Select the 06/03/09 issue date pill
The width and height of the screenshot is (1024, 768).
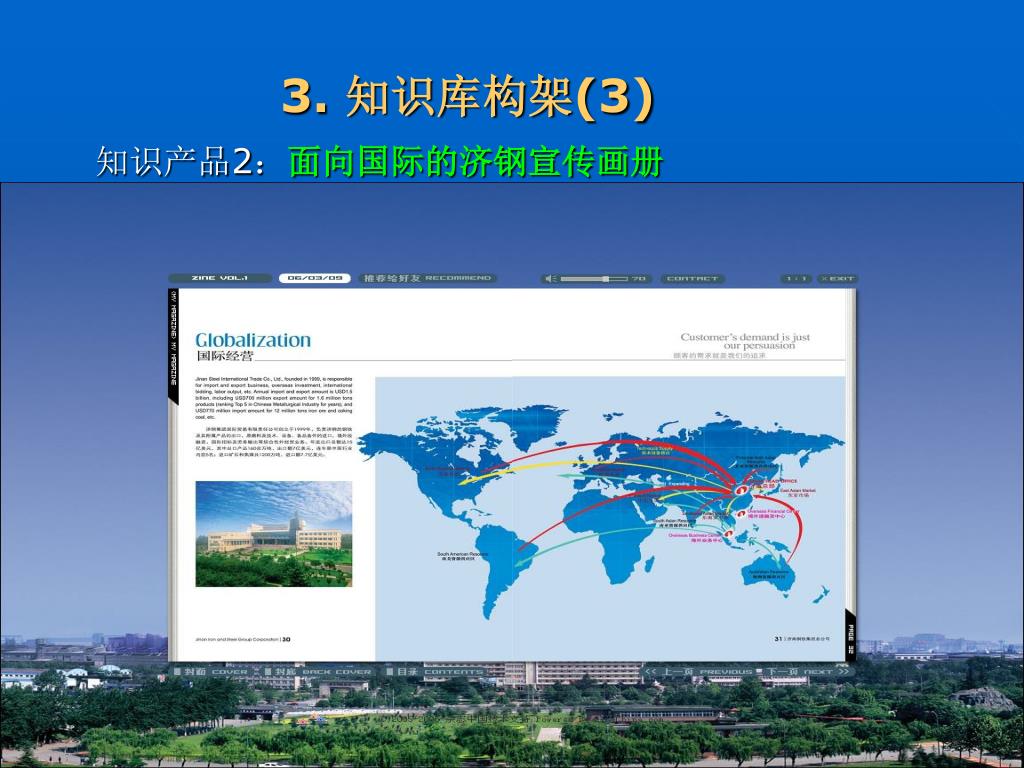pos(315,278)
